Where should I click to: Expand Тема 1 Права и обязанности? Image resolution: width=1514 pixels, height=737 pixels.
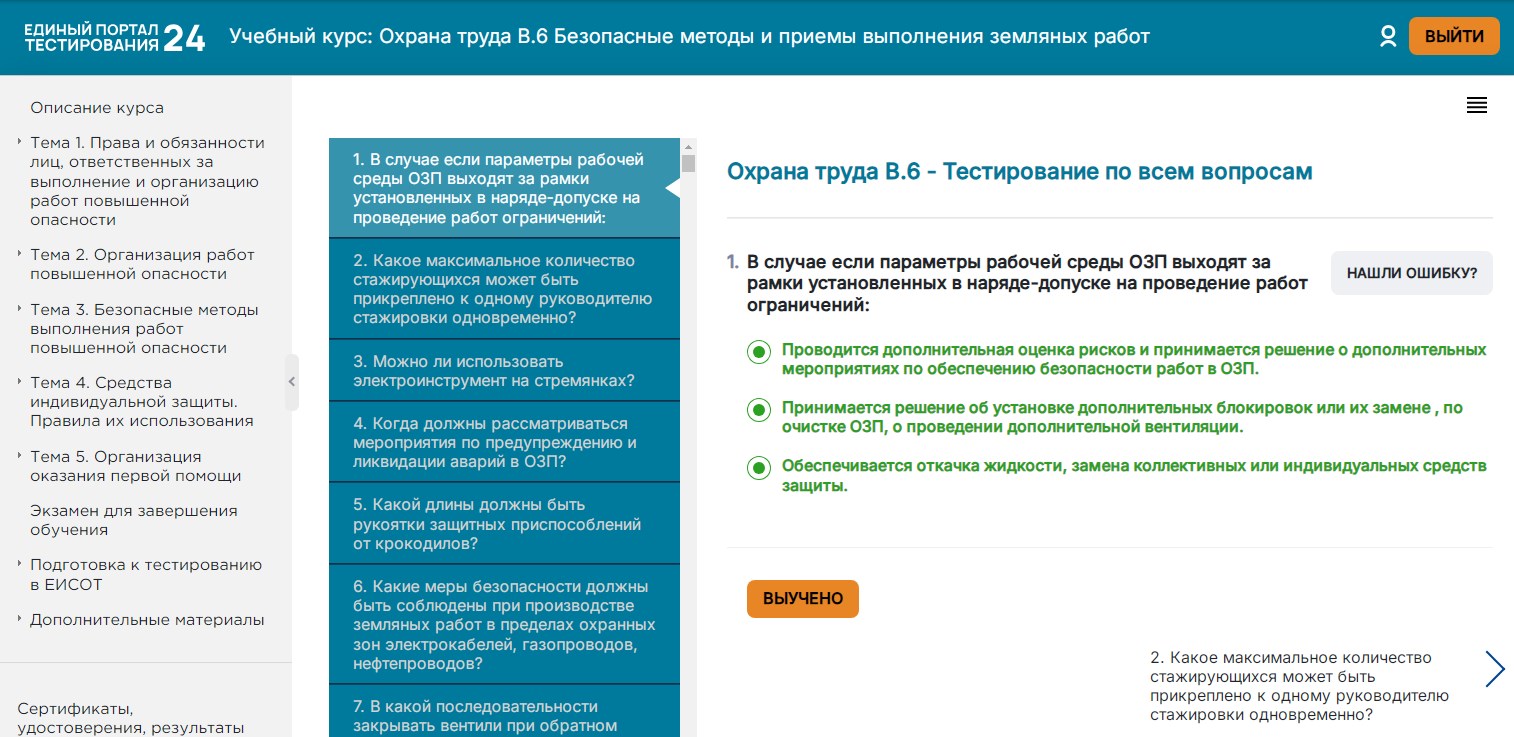pyautogui.click(x=147, y=181)
